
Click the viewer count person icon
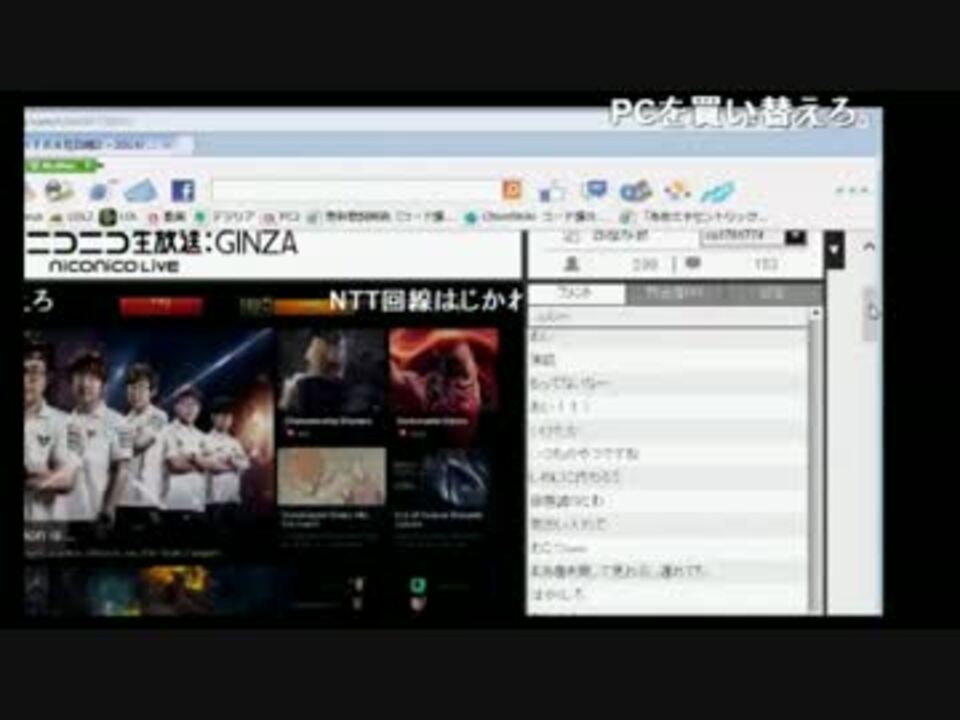click(x=571, y=264)
